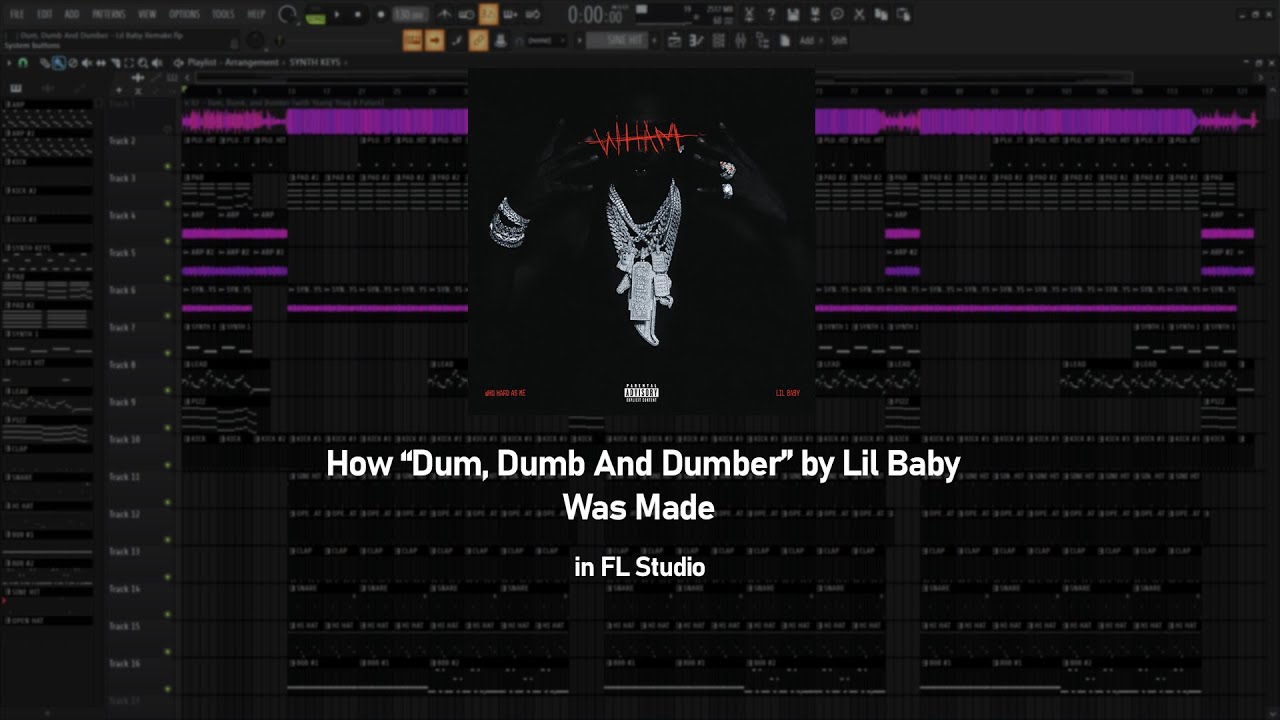The image size is (1280, 720).
Task: Click the rightmost paste/clone icon in top toolbar
Action: point(903,15)
